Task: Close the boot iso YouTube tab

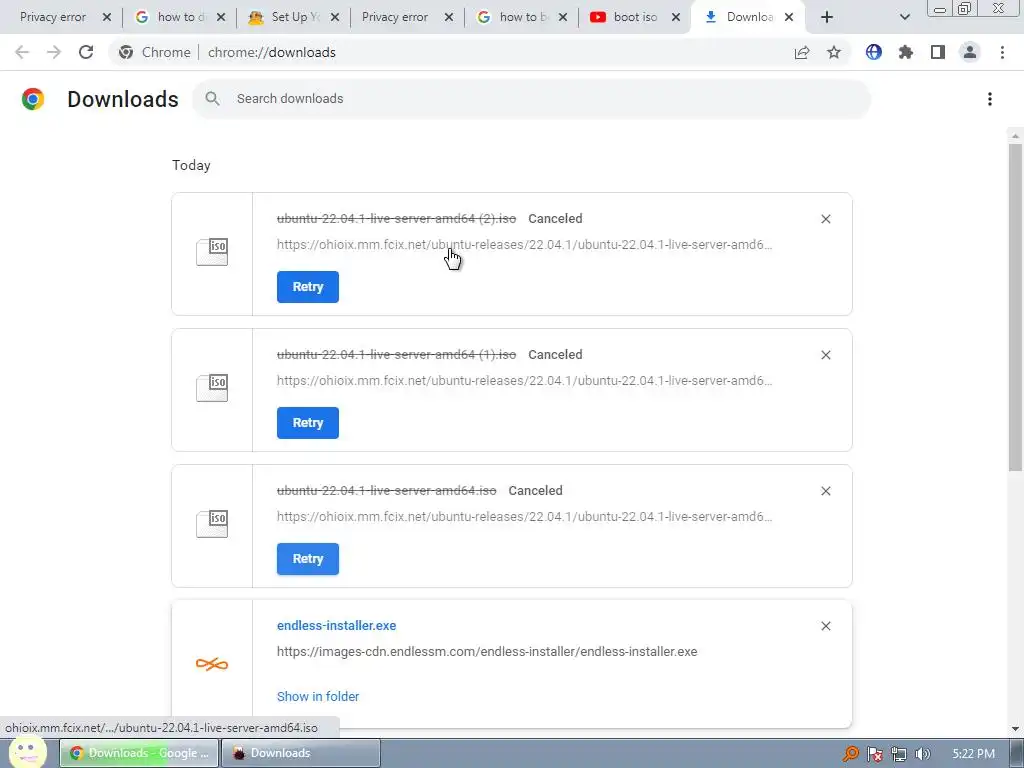Action: tap(676, 17)
